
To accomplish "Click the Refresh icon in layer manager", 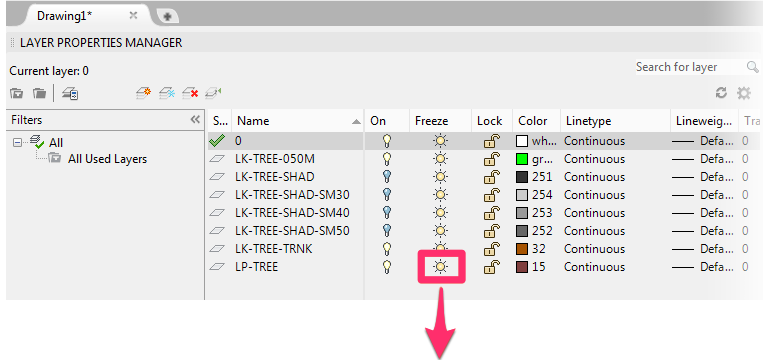I will [721, 93].
